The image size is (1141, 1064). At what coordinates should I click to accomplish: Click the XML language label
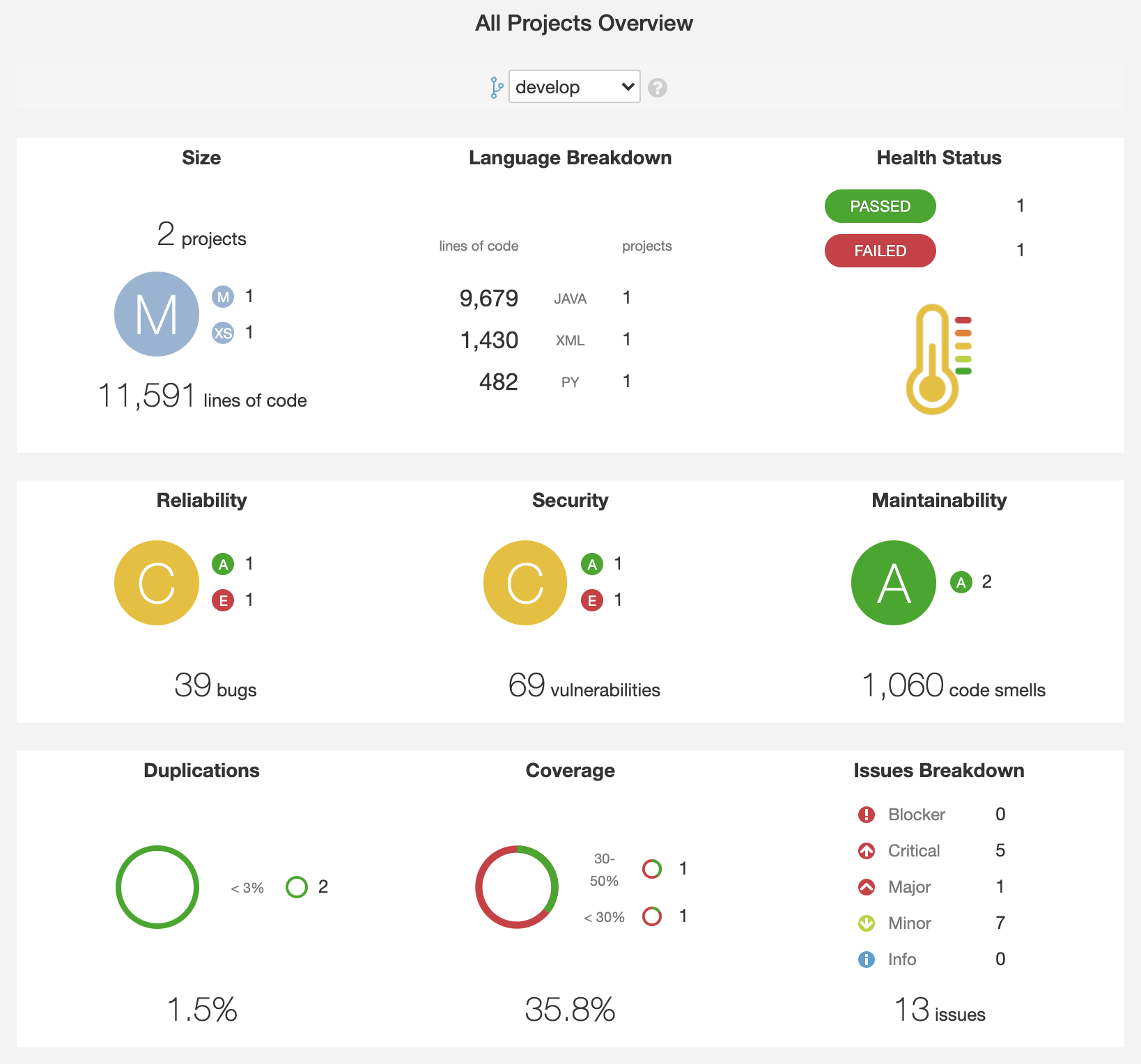(x=570, y=341)
